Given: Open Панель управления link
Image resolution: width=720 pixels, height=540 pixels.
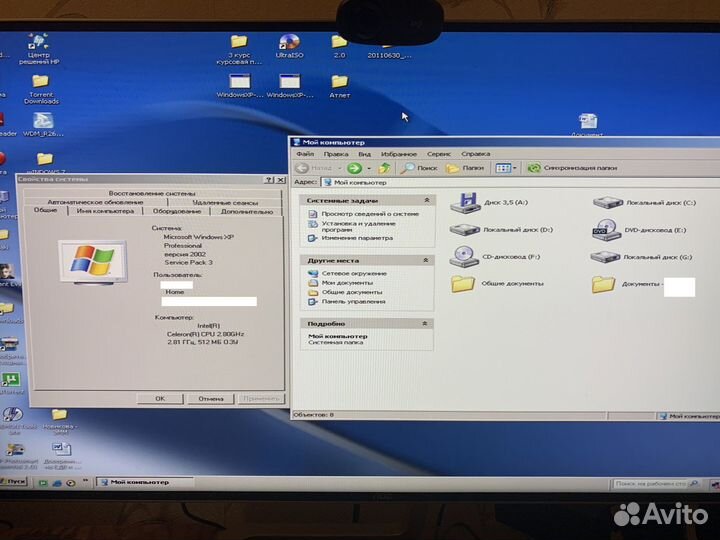Looking at the screenshot, I should point(347,302).
